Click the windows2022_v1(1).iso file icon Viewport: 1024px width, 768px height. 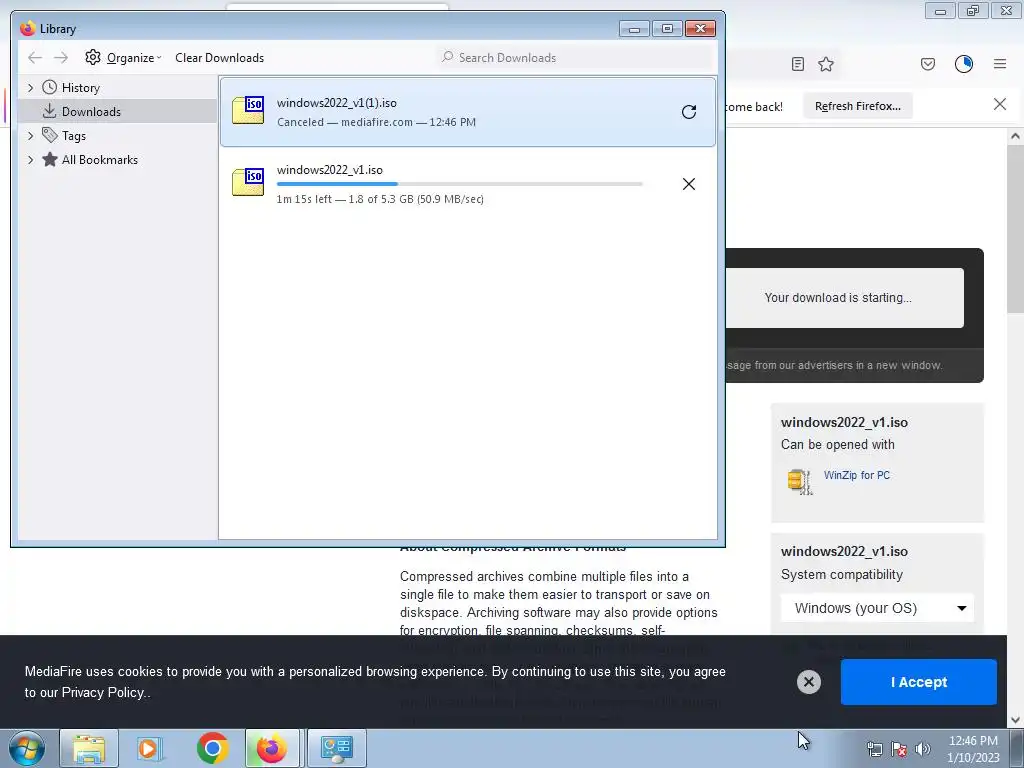coord(248,110)
